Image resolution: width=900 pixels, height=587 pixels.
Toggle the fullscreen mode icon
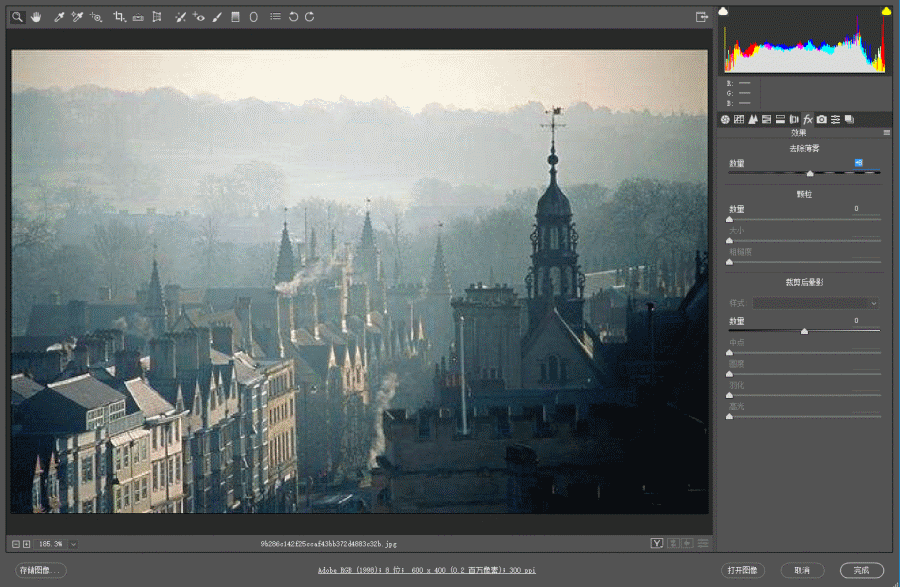click(702, 17)
